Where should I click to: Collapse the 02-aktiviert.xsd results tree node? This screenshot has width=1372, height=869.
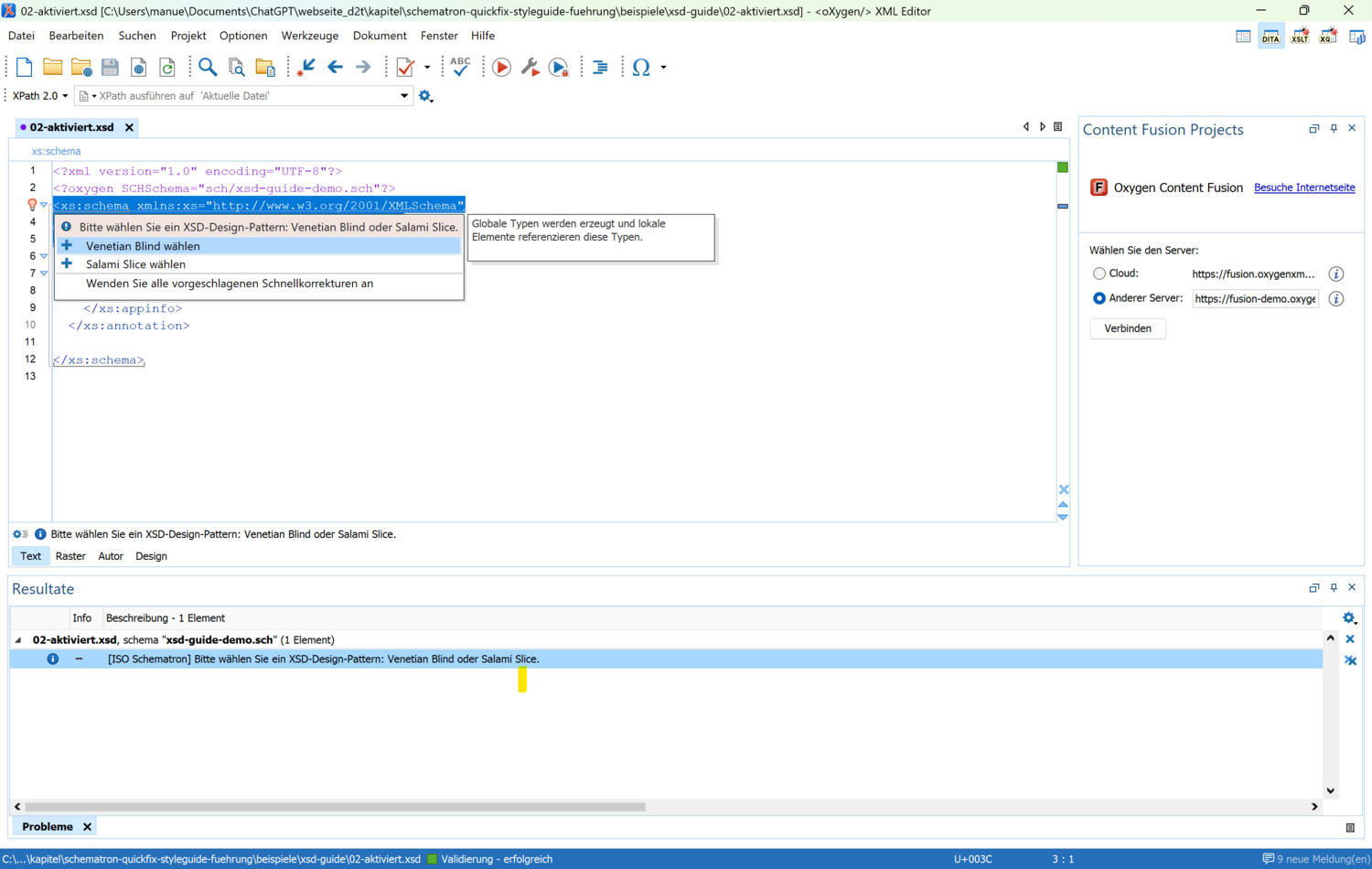pos(18,640)
